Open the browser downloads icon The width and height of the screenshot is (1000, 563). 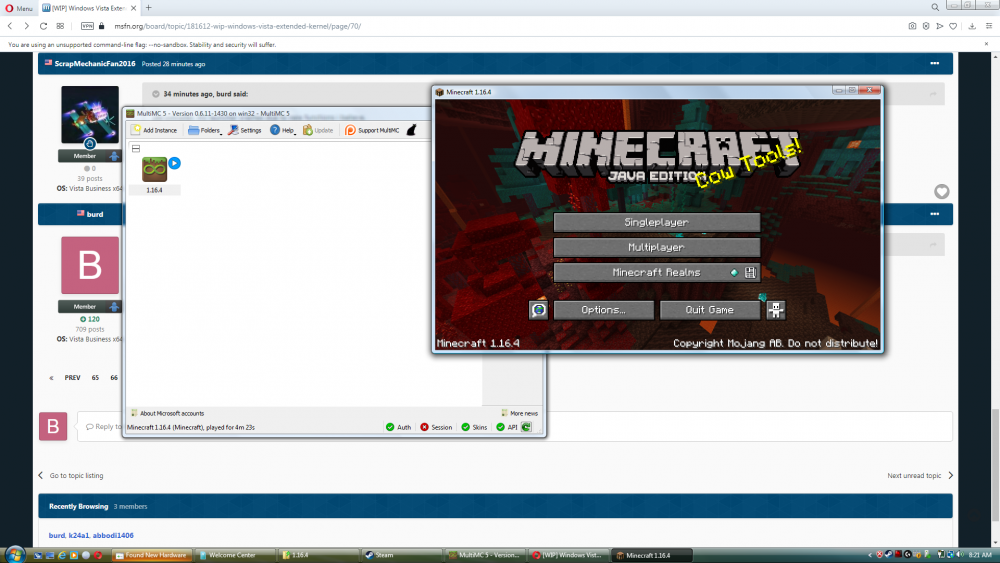coord(972,26)
